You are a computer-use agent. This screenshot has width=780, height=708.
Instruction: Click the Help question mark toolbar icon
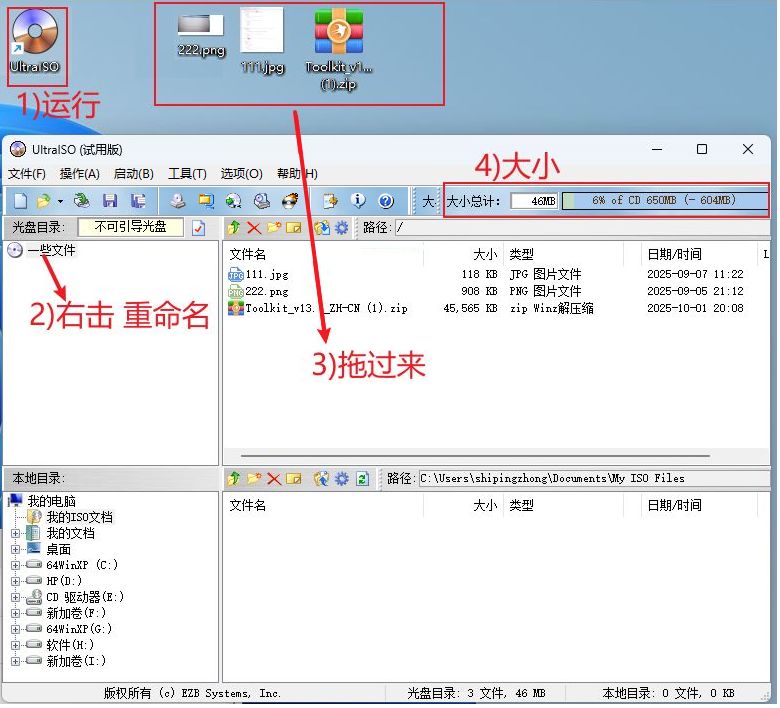pos(386,201)
